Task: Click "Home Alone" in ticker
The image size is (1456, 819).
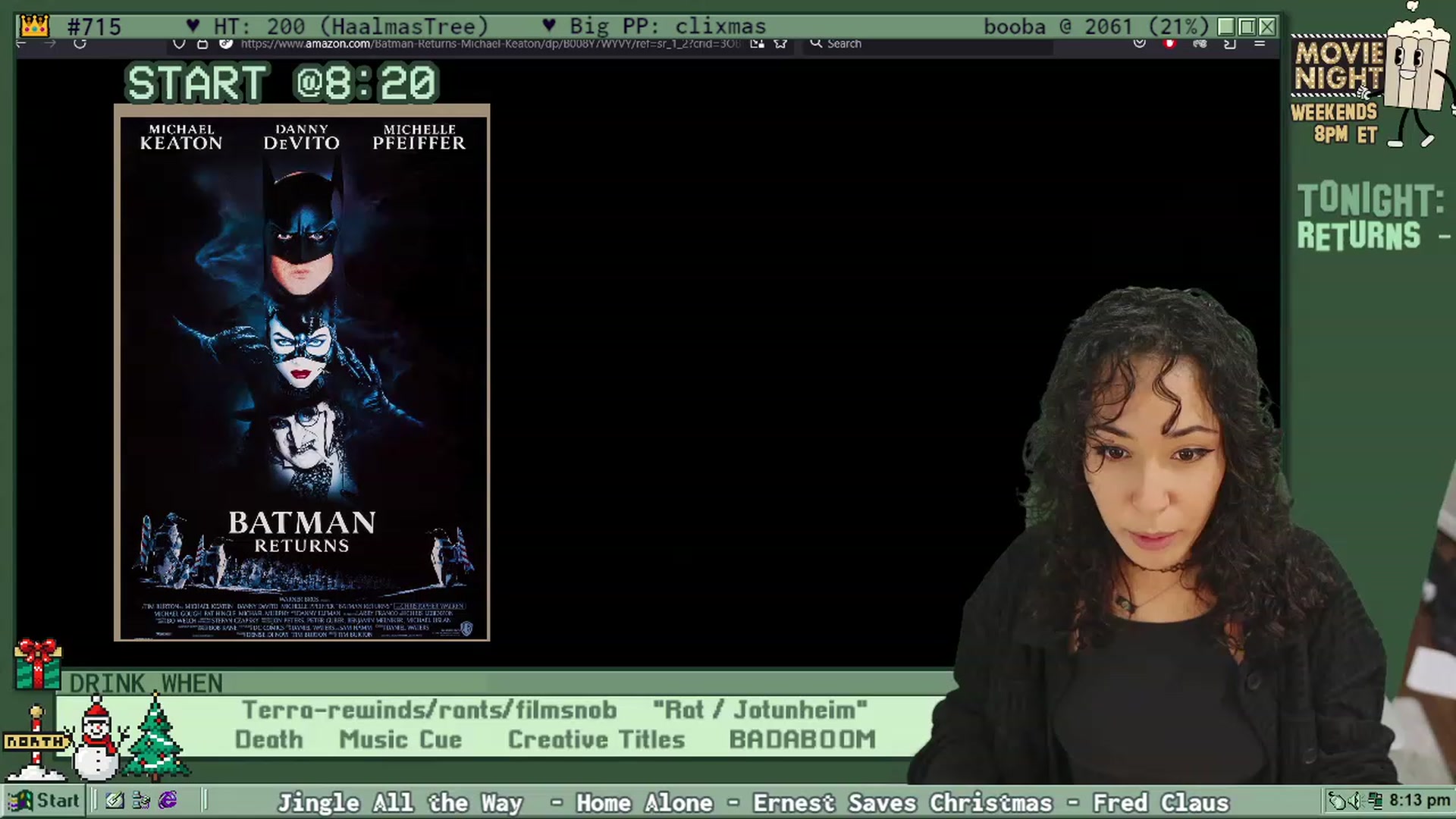Action: (645, 802)
